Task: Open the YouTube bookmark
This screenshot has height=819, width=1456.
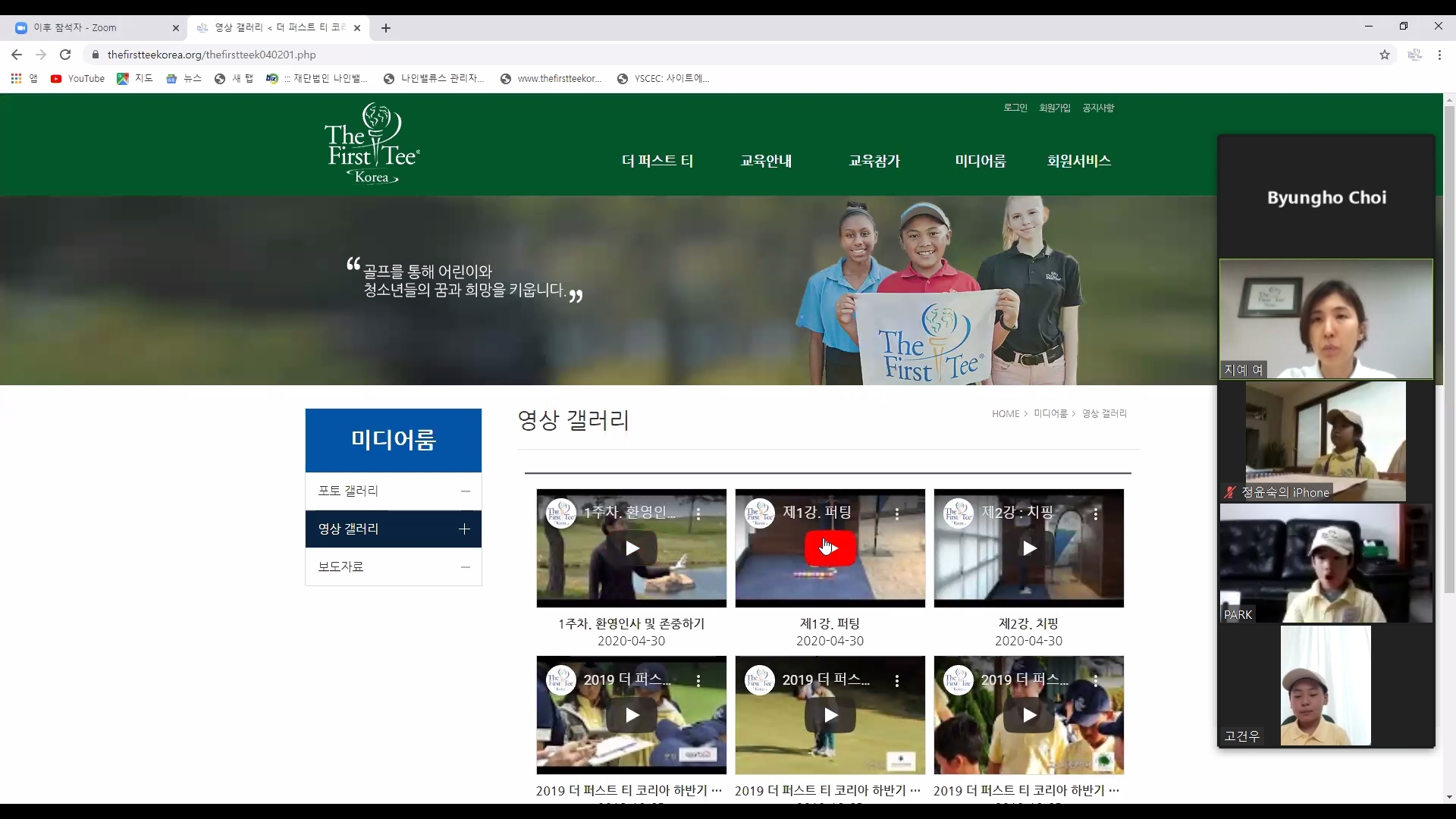Action: click(x=77, y=78)
